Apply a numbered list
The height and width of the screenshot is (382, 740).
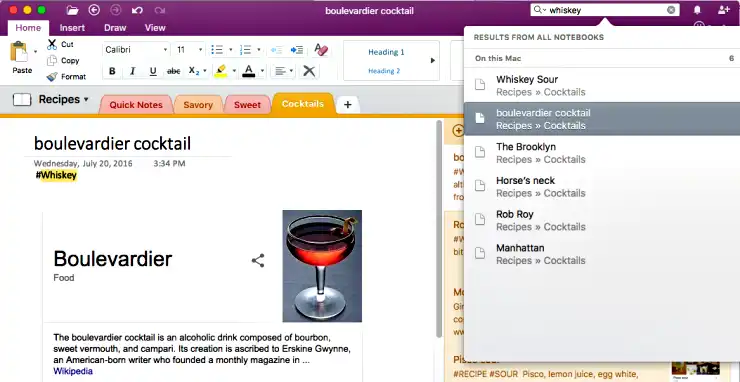245,50
